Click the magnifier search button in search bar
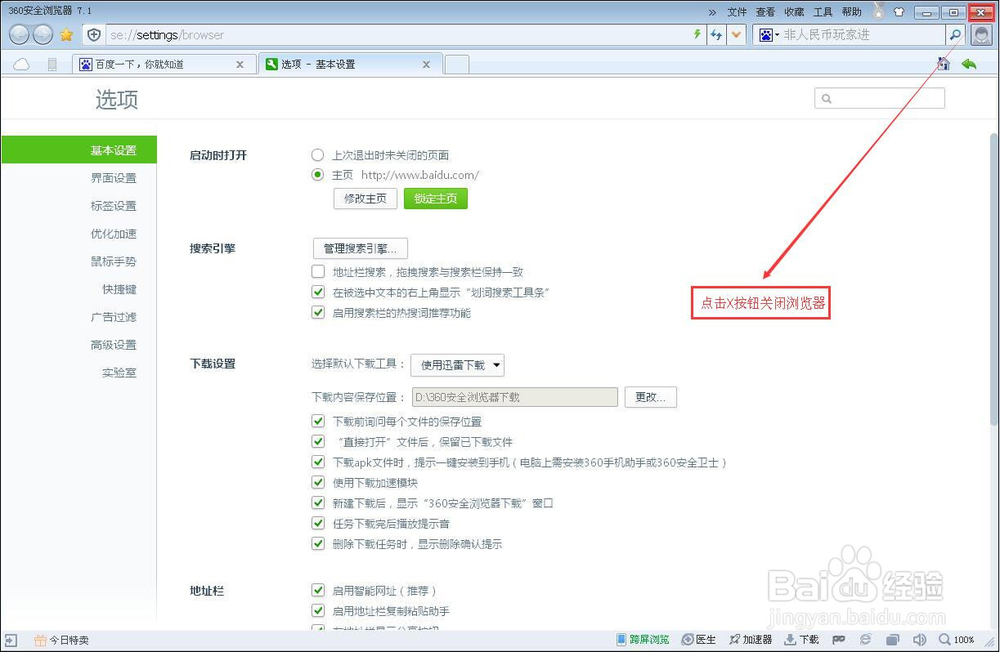The height and width of the screenshot is (652, 1000). coord(955,34)
